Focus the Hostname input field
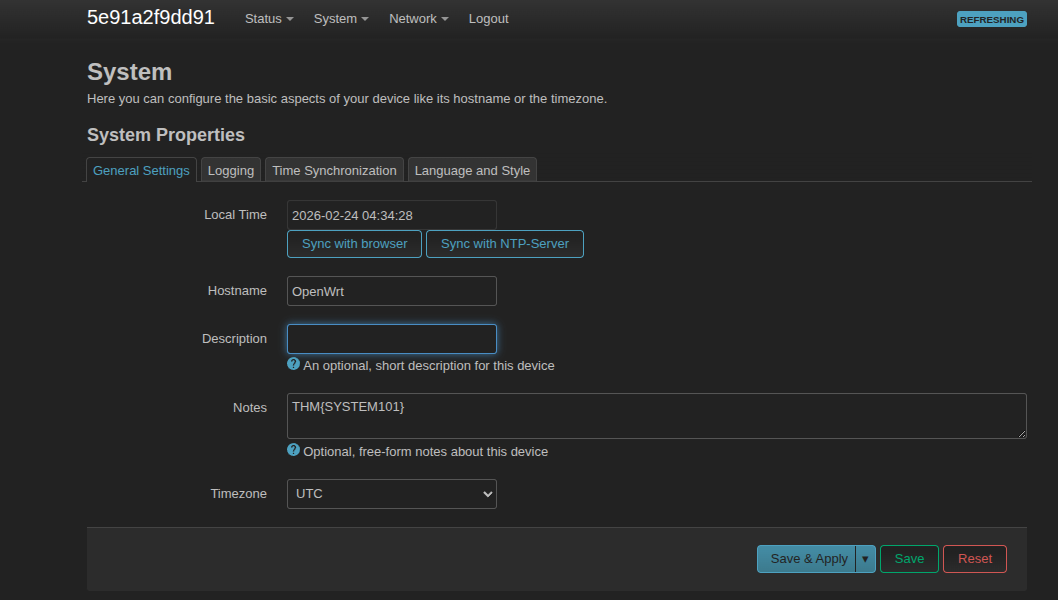The height and width of the screenshot is (600, 1058). (x=391, y=291)
